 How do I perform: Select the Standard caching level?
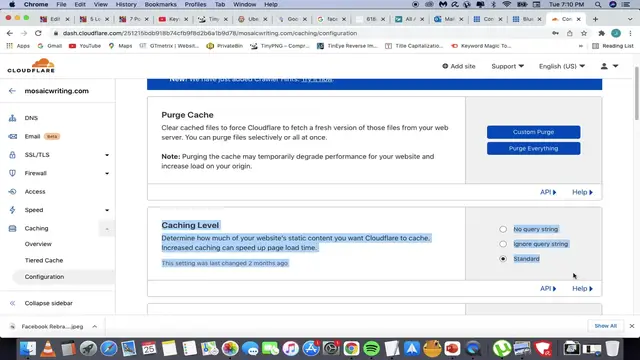[503, 259]
